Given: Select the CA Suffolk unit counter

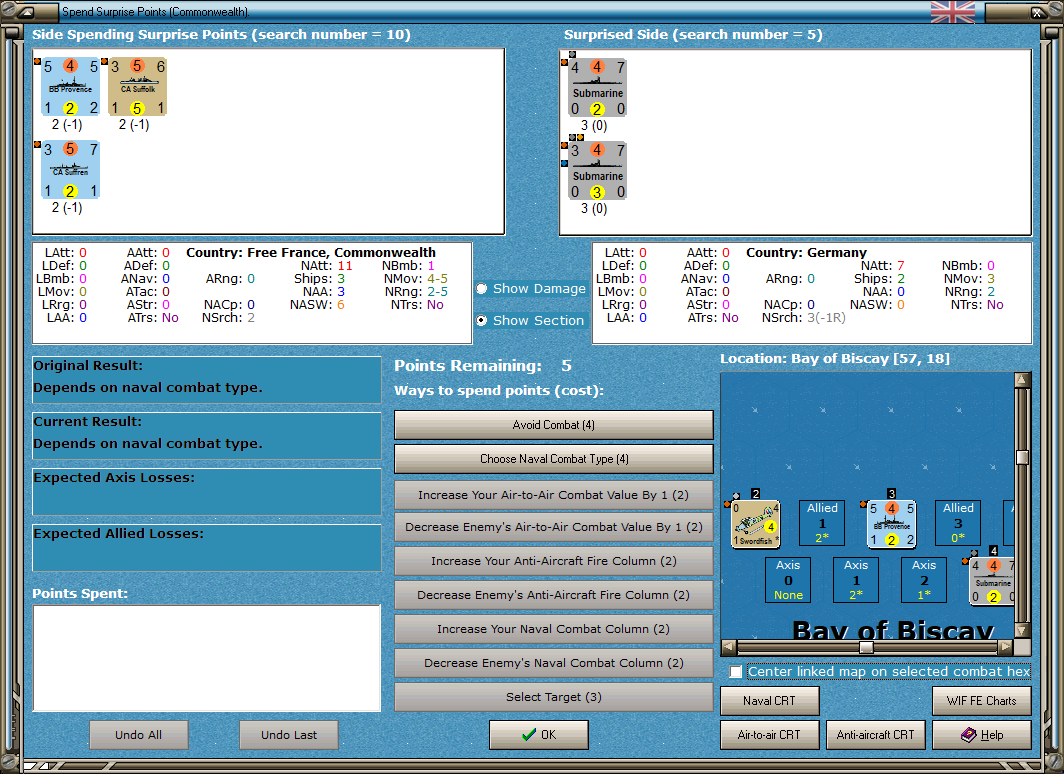Looking at the screenshot, I should pos(137,87).
